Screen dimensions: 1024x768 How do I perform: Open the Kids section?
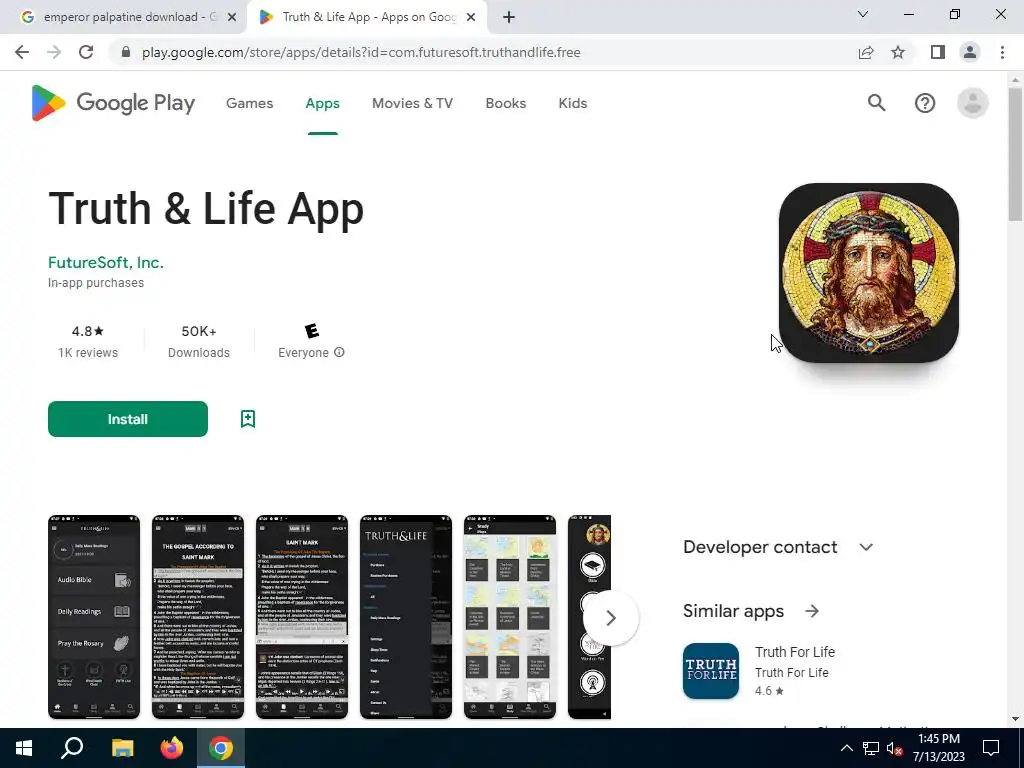coord(573,103)
